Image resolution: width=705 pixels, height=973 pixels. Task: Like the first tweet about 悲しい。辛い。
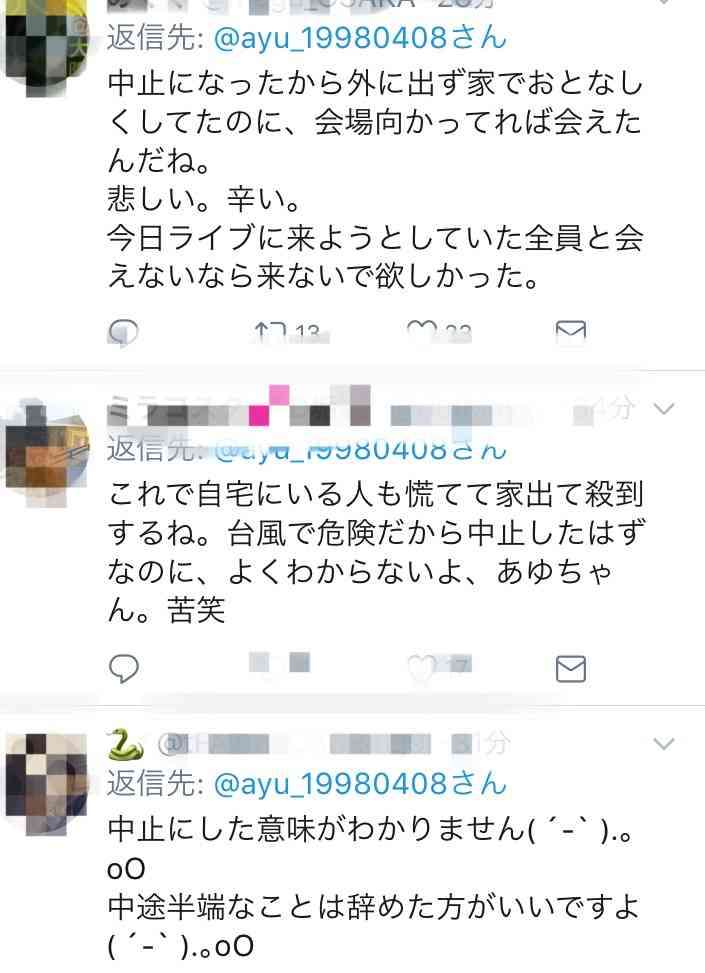pyautogui.click(x=422, y=332)
